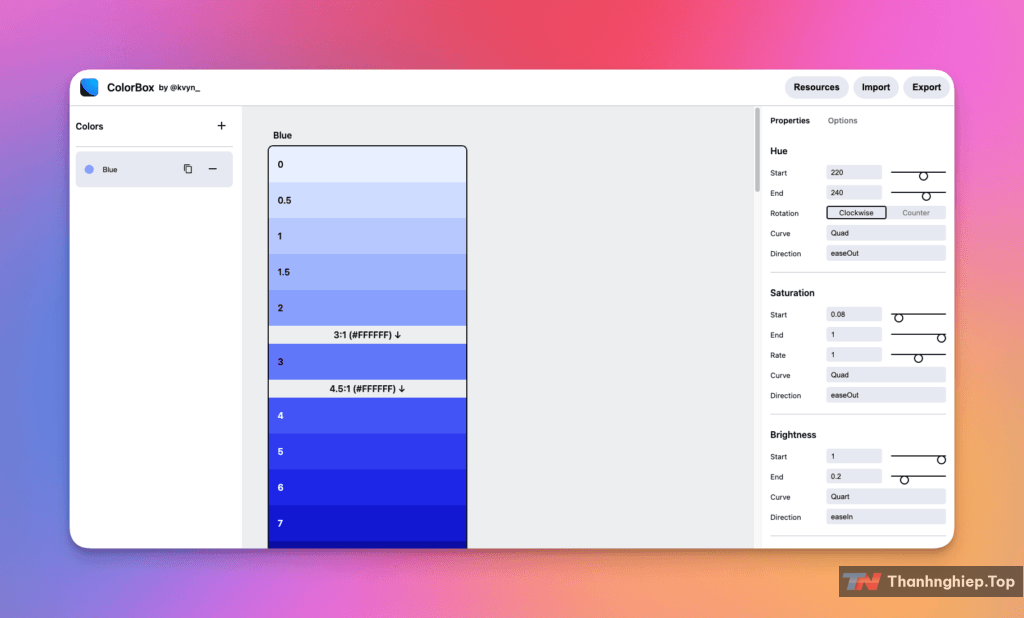Select color swatch step 1

[x=367, y=236]
